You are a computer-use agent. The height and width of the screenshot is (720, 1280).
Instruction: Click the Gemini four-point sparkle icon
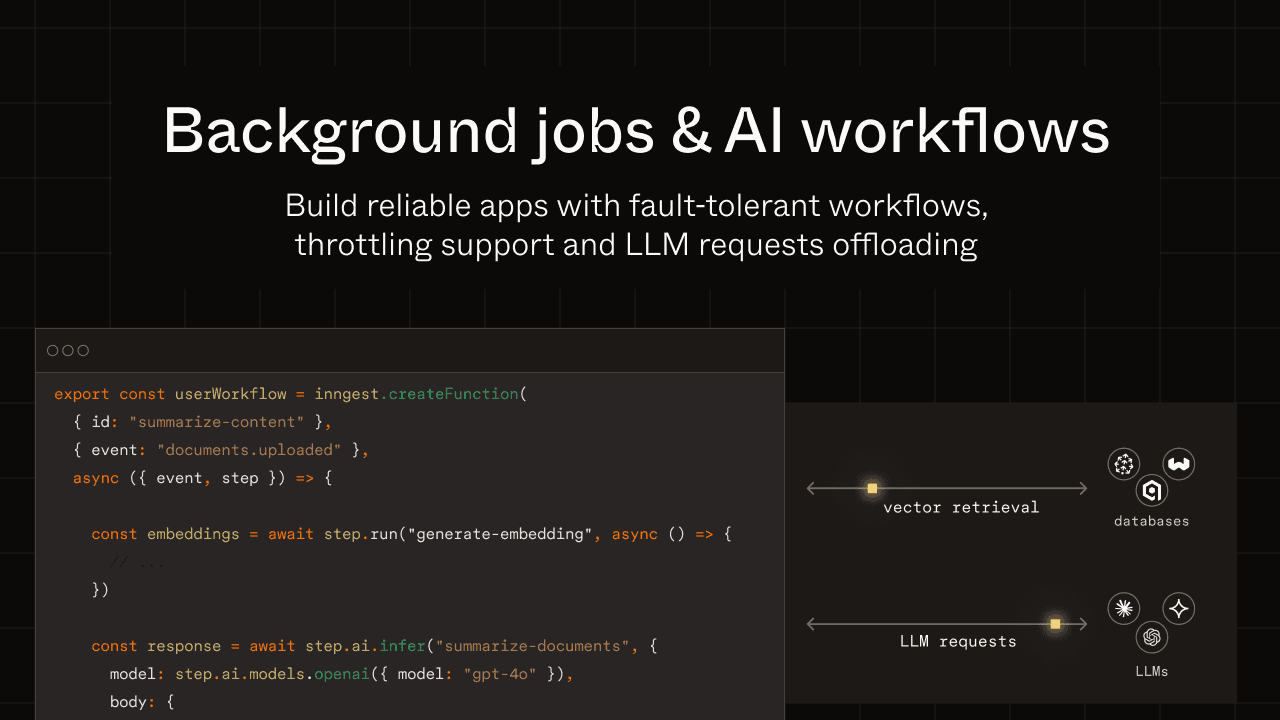pos(1179,608)
